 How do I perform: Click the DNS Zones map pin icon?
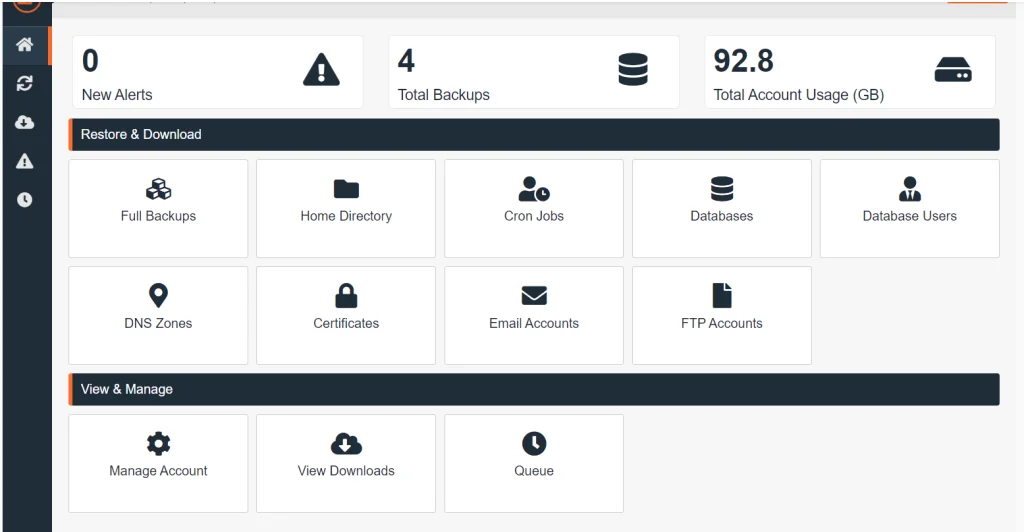[x=158, y=296]
